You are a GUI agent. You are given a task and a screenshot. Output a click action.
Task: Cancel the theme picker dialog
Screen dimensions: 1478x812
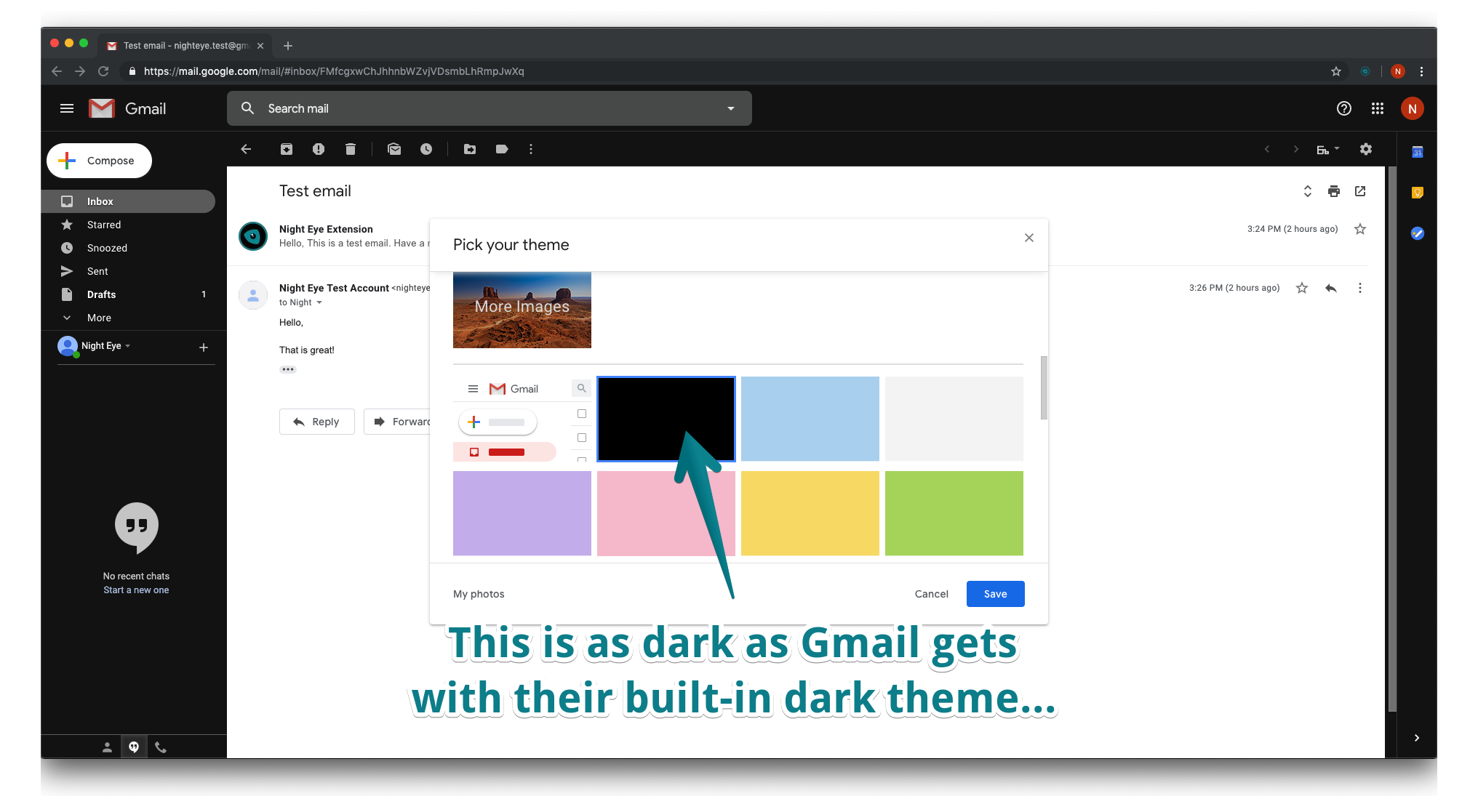[x=932, y=594]
